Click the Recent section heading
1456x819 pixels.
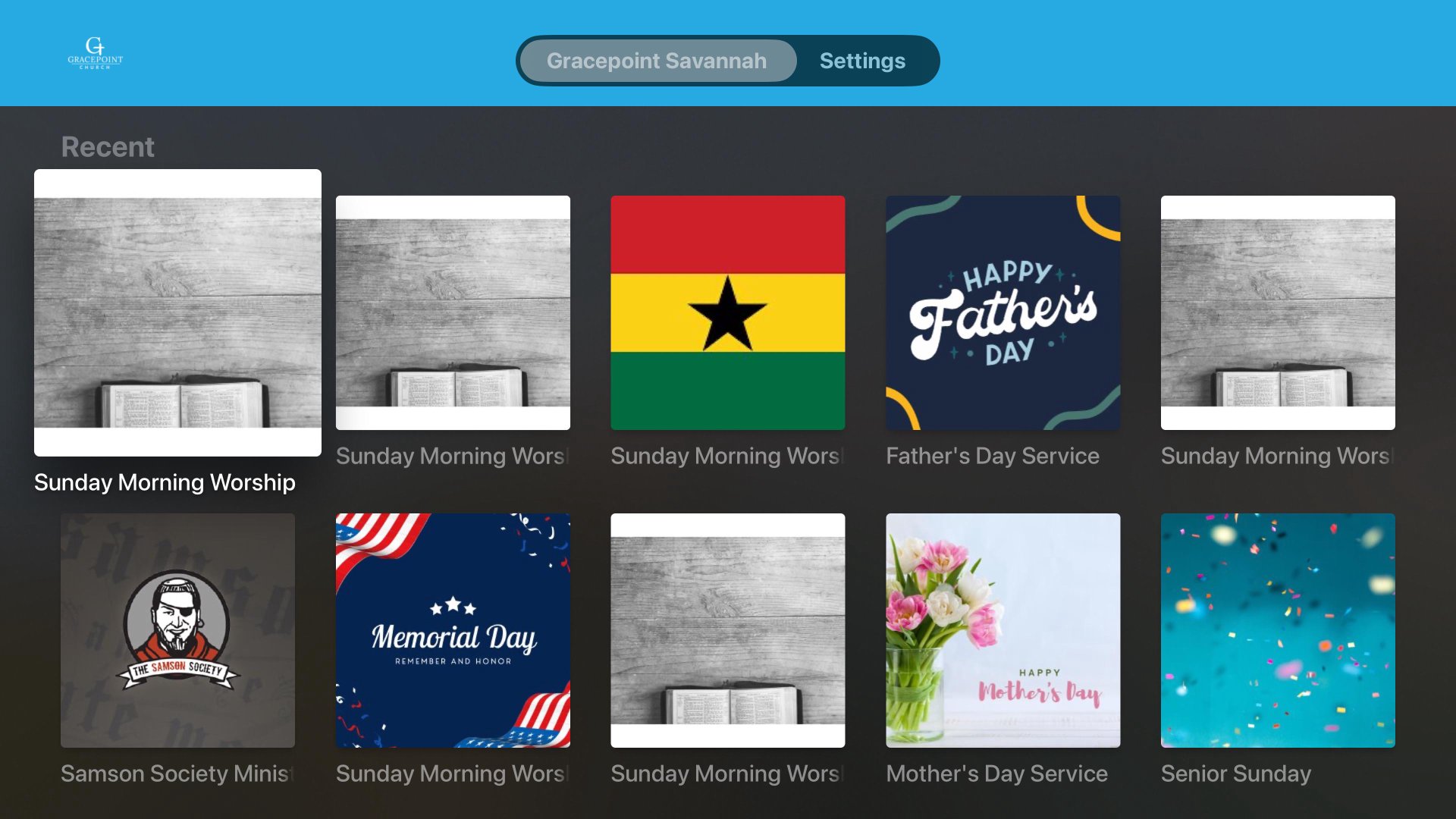tap(108, 146)
